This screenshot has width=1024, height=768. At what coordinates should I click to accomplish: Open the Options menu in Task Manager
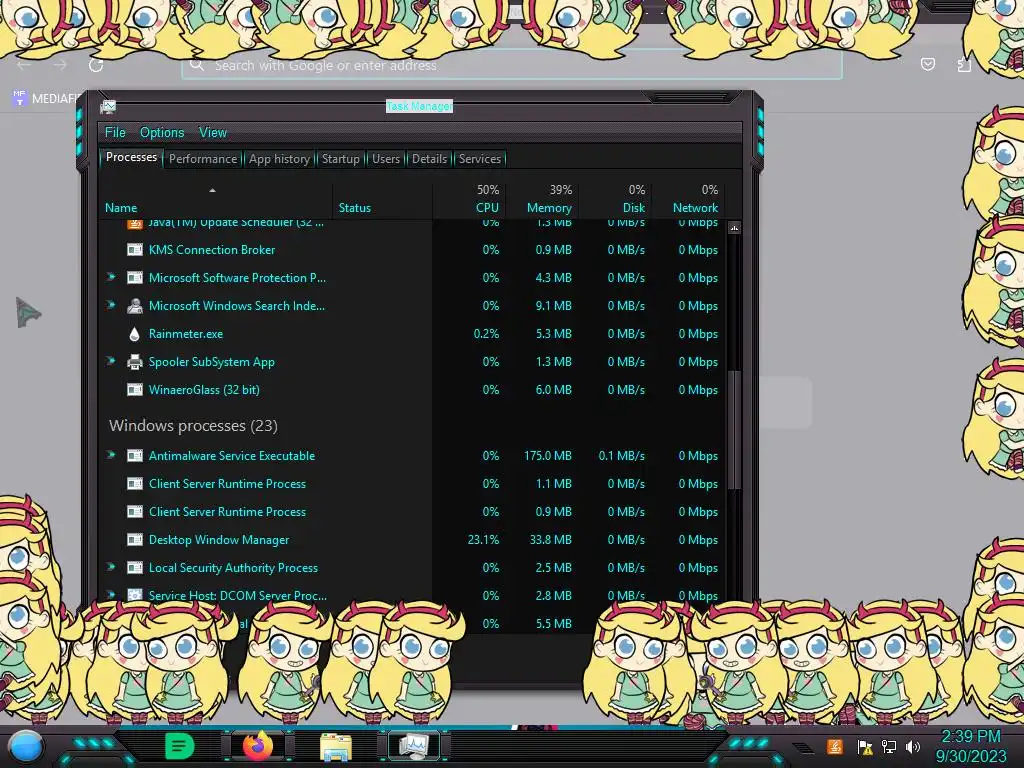tap(162, 133)
